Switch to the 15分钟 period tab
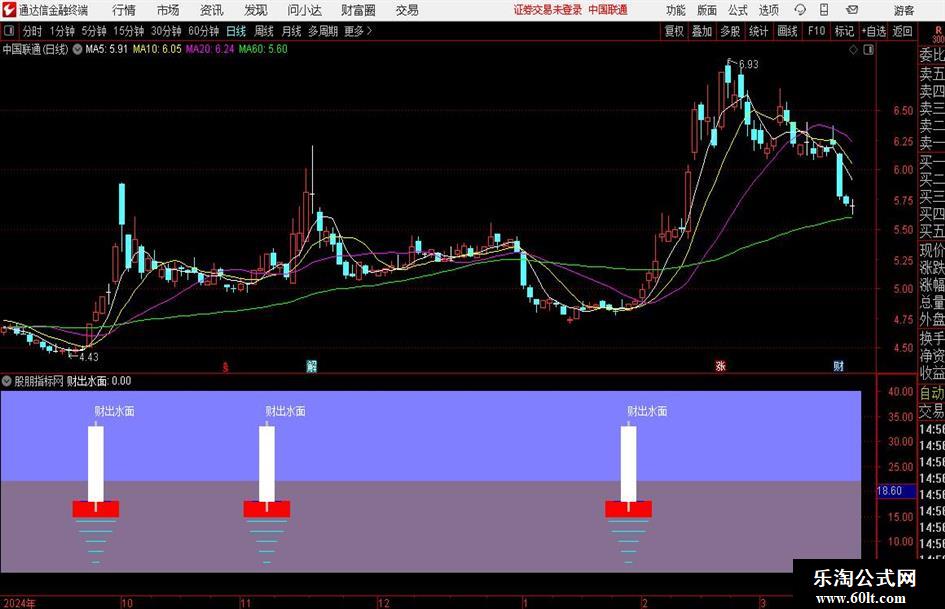This screenshot has width=945, height=609. pos(129,31)
